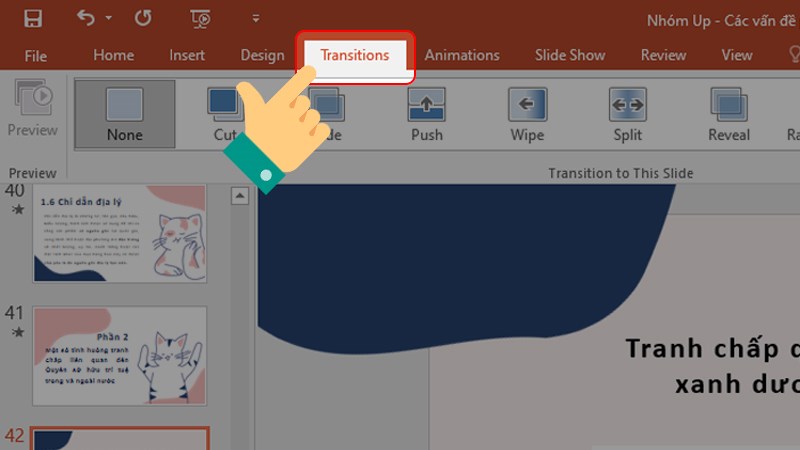
Task: Select the Reveal transition
Action: click(729, 114)
